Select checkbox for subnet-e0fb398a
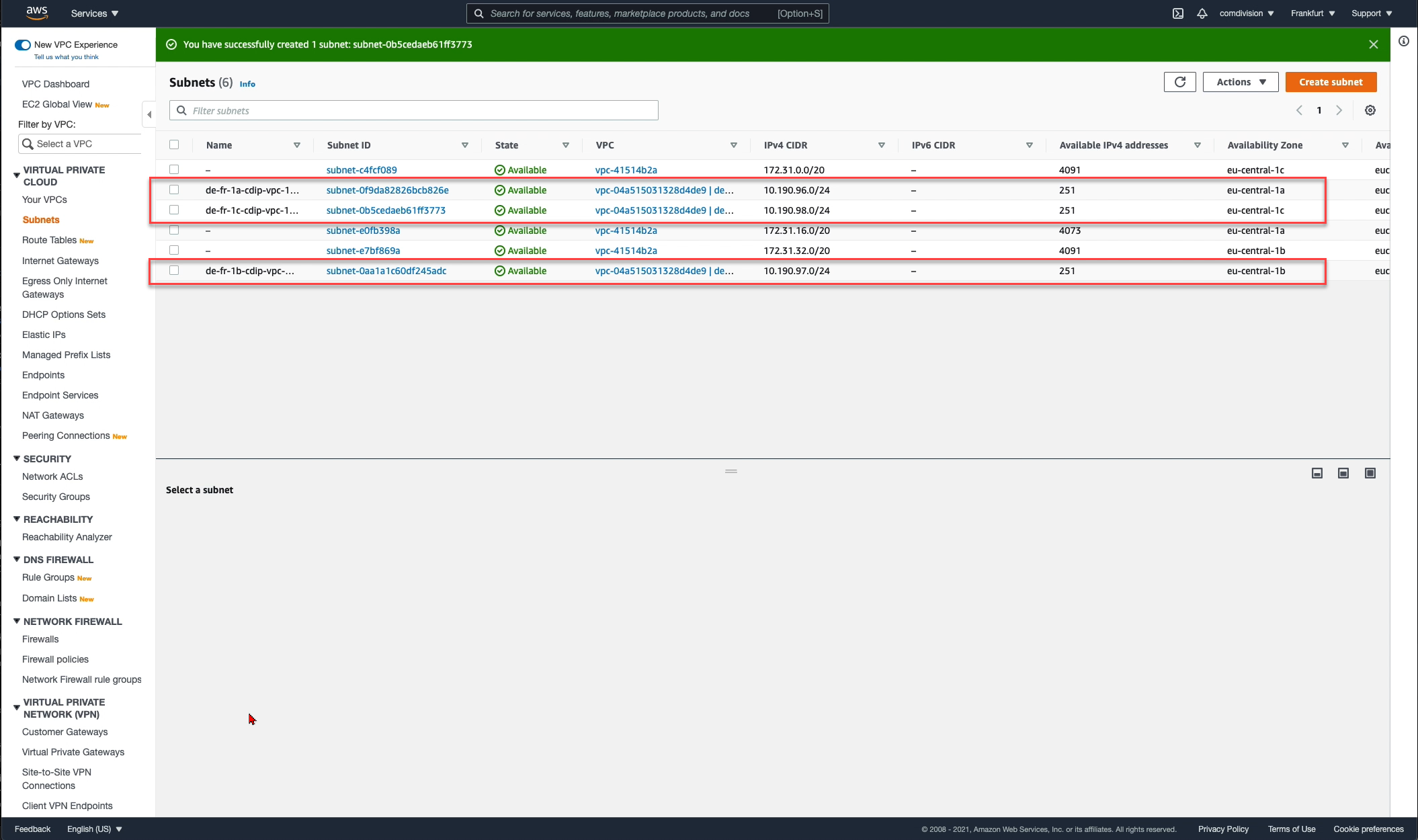The width and height of the screenshot is (1418, 840). coord(174,230)
